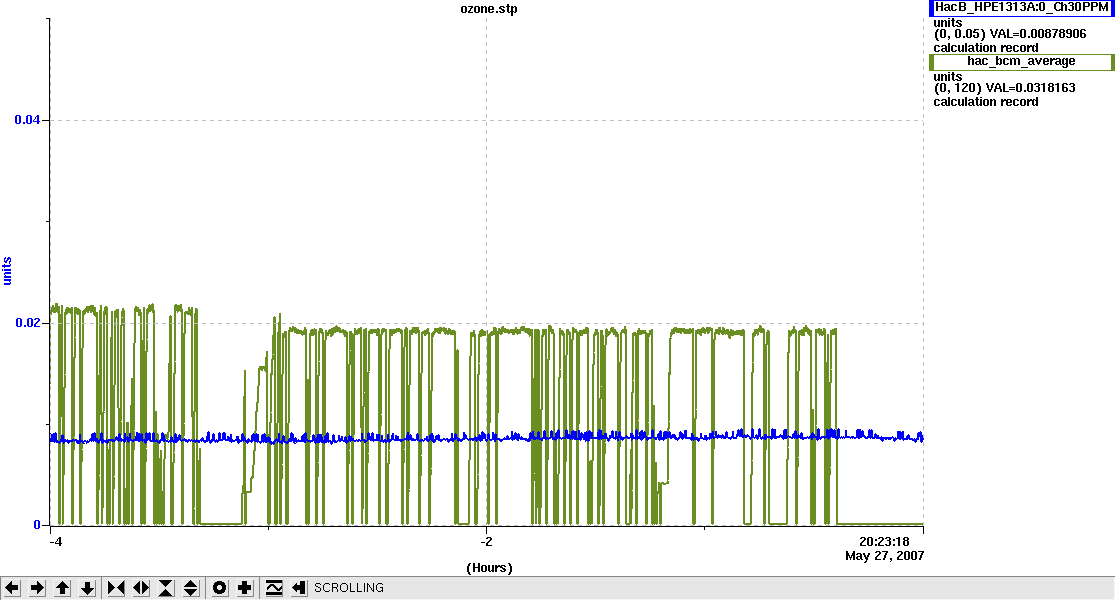Zoom out horizontally using the outward-triangles icon
The image size is (1115, 600).
[x=141, y=588]
